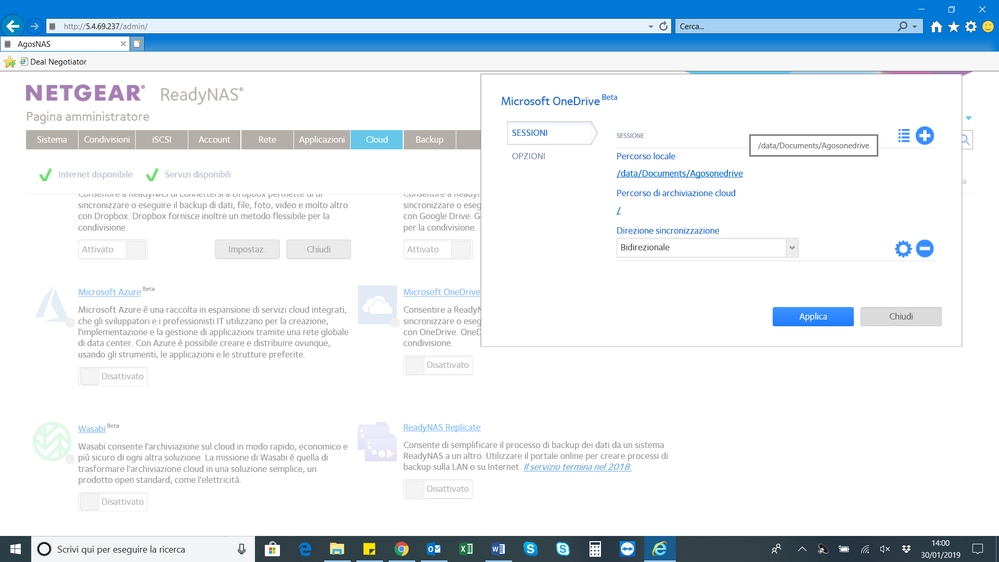Viewport: 999px width, 562px height.
Task: Open Outlook from taskbar
Action: 434,549
